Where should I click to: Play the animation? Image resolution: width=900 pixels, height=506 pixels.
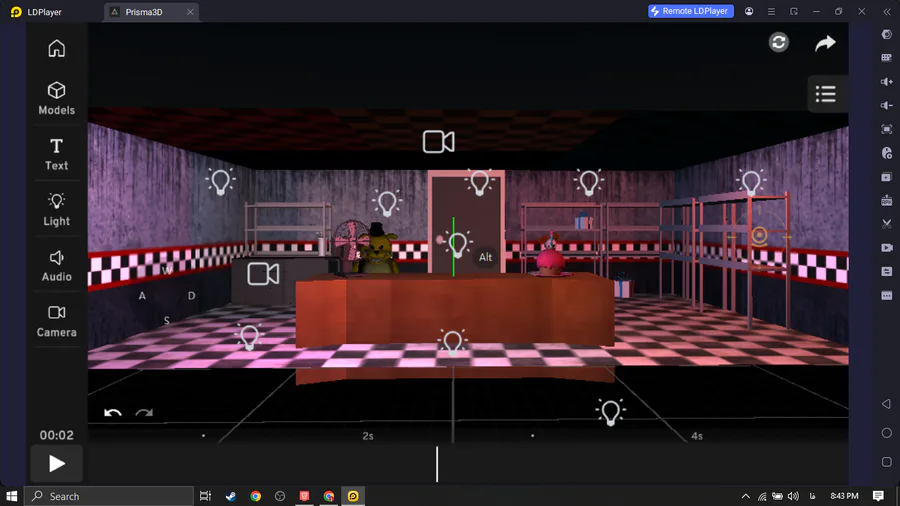click(x=56, y=464)
